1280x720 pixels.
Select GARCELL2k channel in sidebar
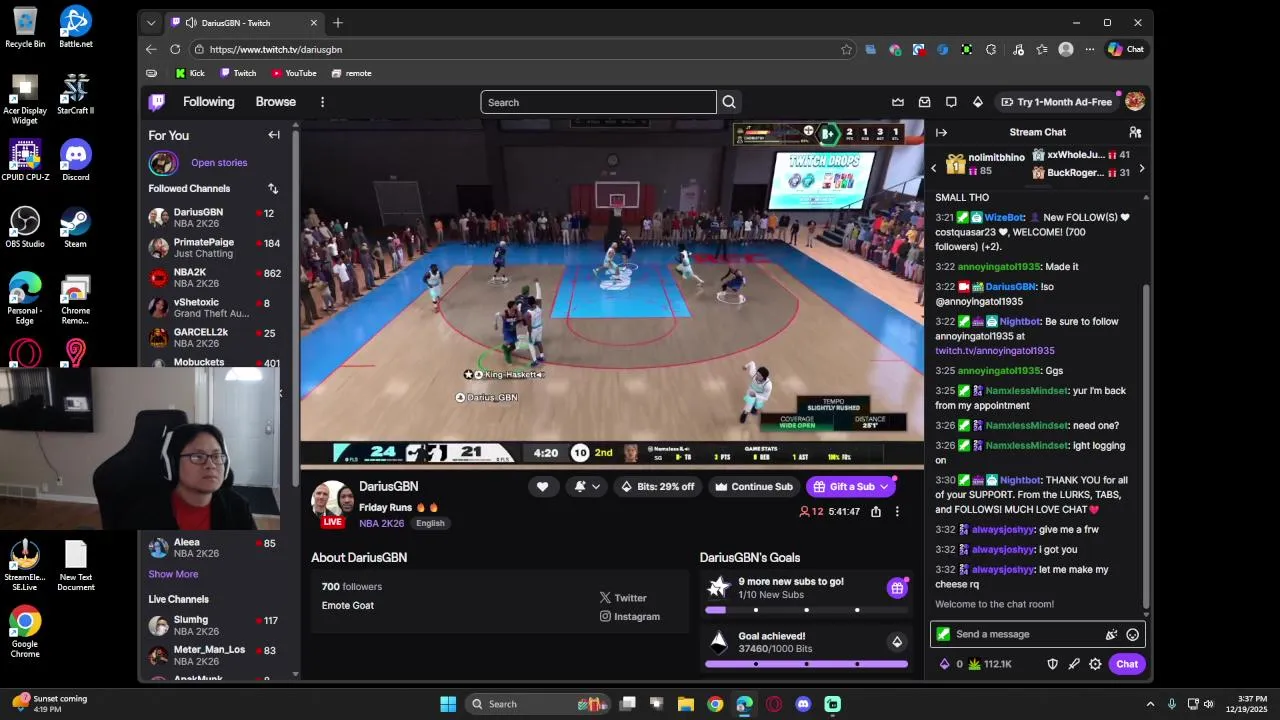pyautogui.click(x=214, y=338)
